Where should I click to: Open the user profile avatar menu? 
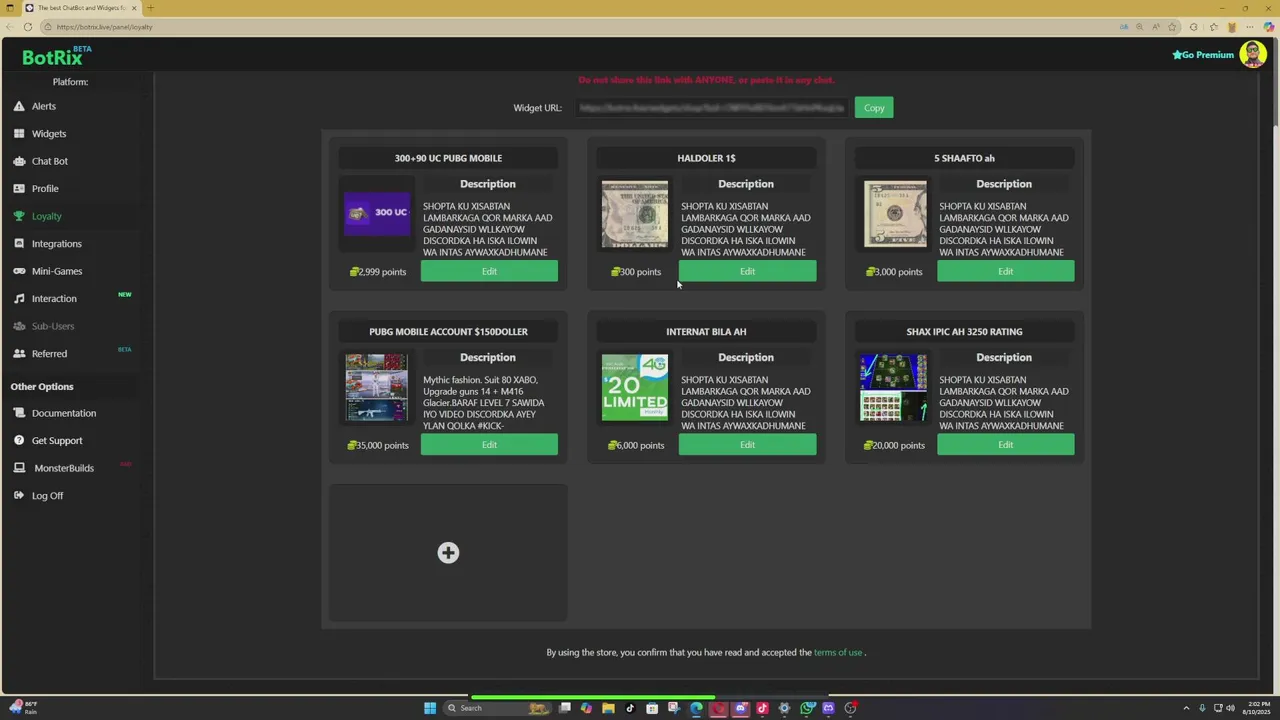1253,54
